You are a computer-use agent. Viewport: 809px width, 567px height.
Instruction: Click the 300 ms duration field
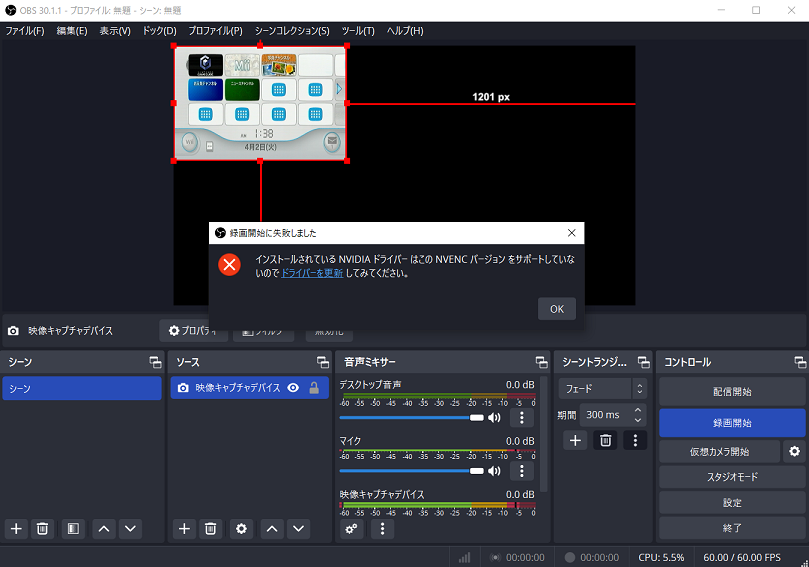(605, 415)
